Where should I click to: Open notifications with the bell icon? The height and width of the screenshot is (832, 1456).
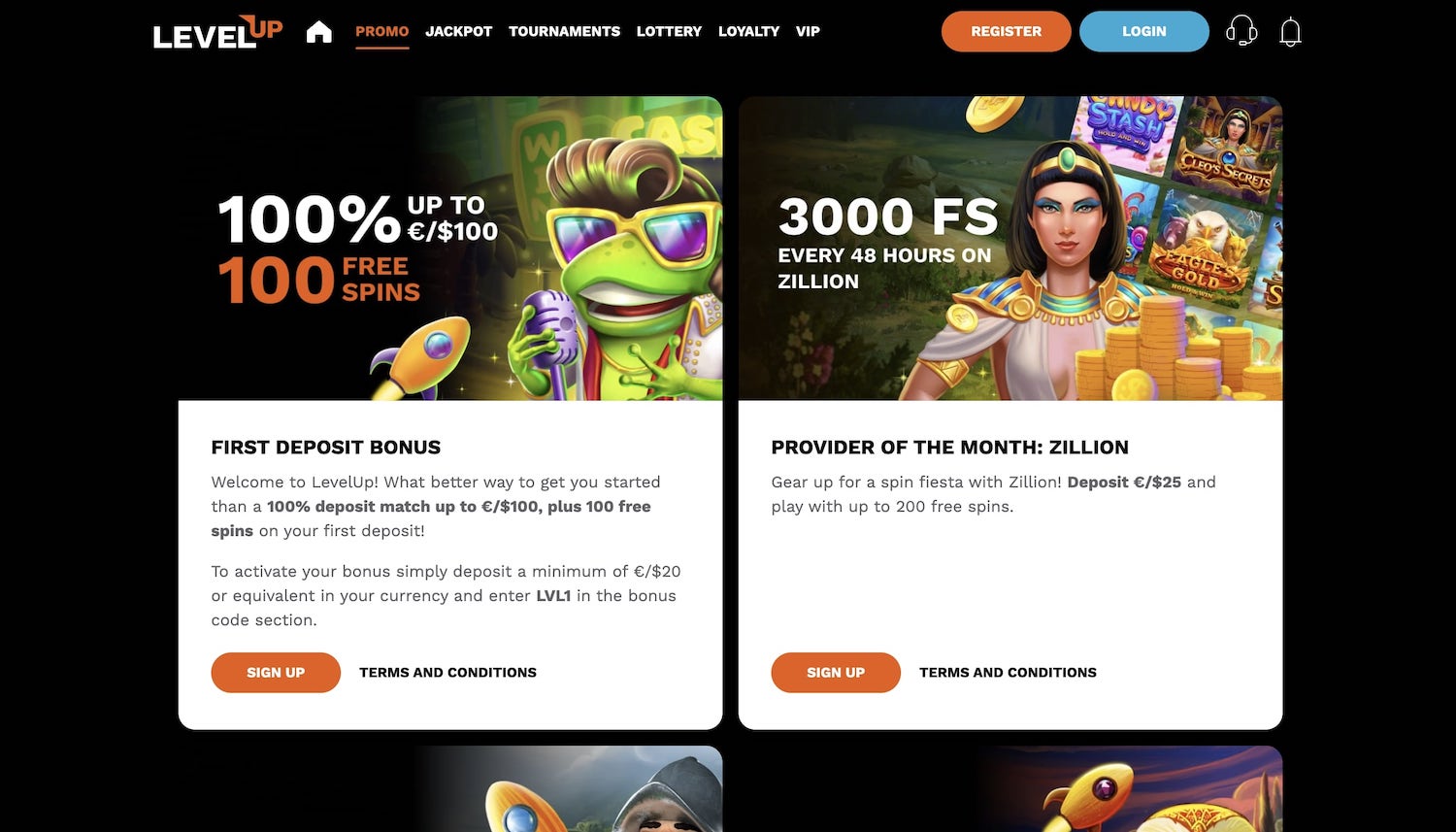click(x=1290, y=32)
